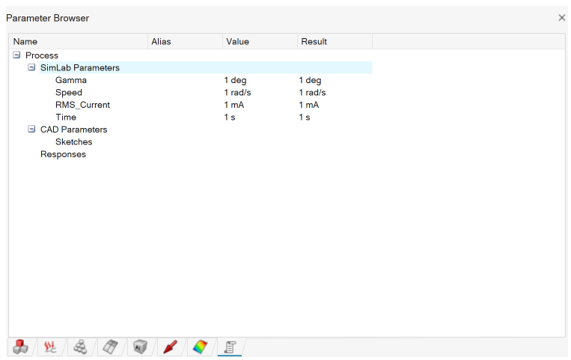Select the CAD Parameters item
571x360 pixels.
click(x=74, y=130)
